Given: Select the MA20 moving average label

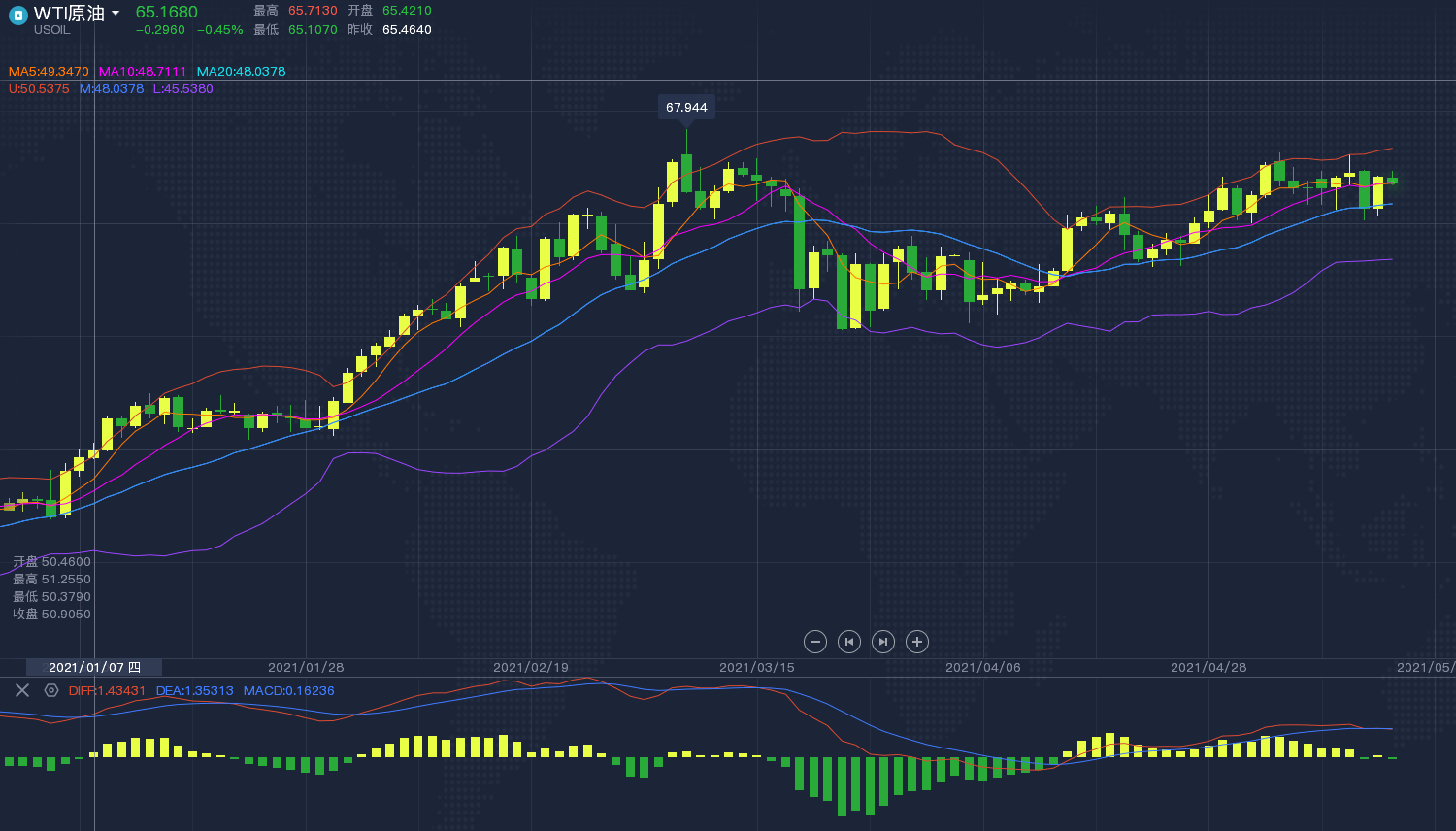Looking at the screenshot, I should click(241, 72).
